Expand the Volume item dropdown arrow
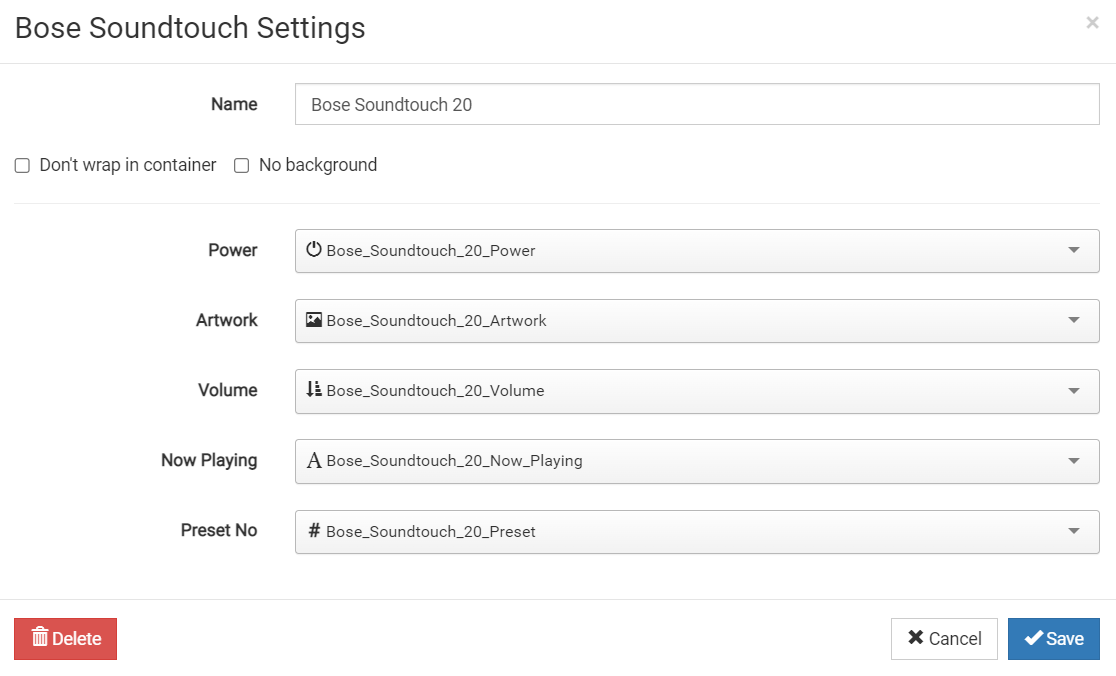Viewport: 1116px width, 676px height. (1074, 391)
